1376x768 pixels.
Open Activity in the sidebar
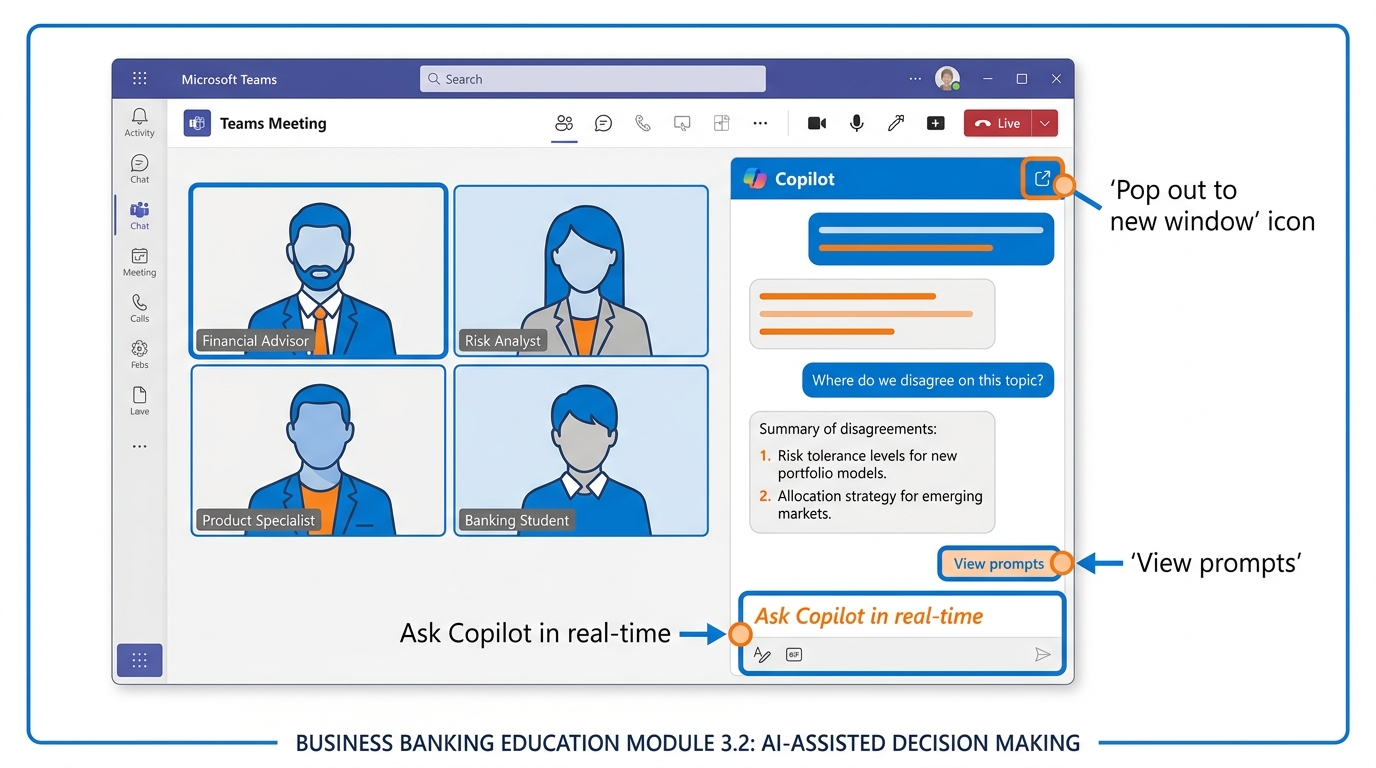pos(139,123)
